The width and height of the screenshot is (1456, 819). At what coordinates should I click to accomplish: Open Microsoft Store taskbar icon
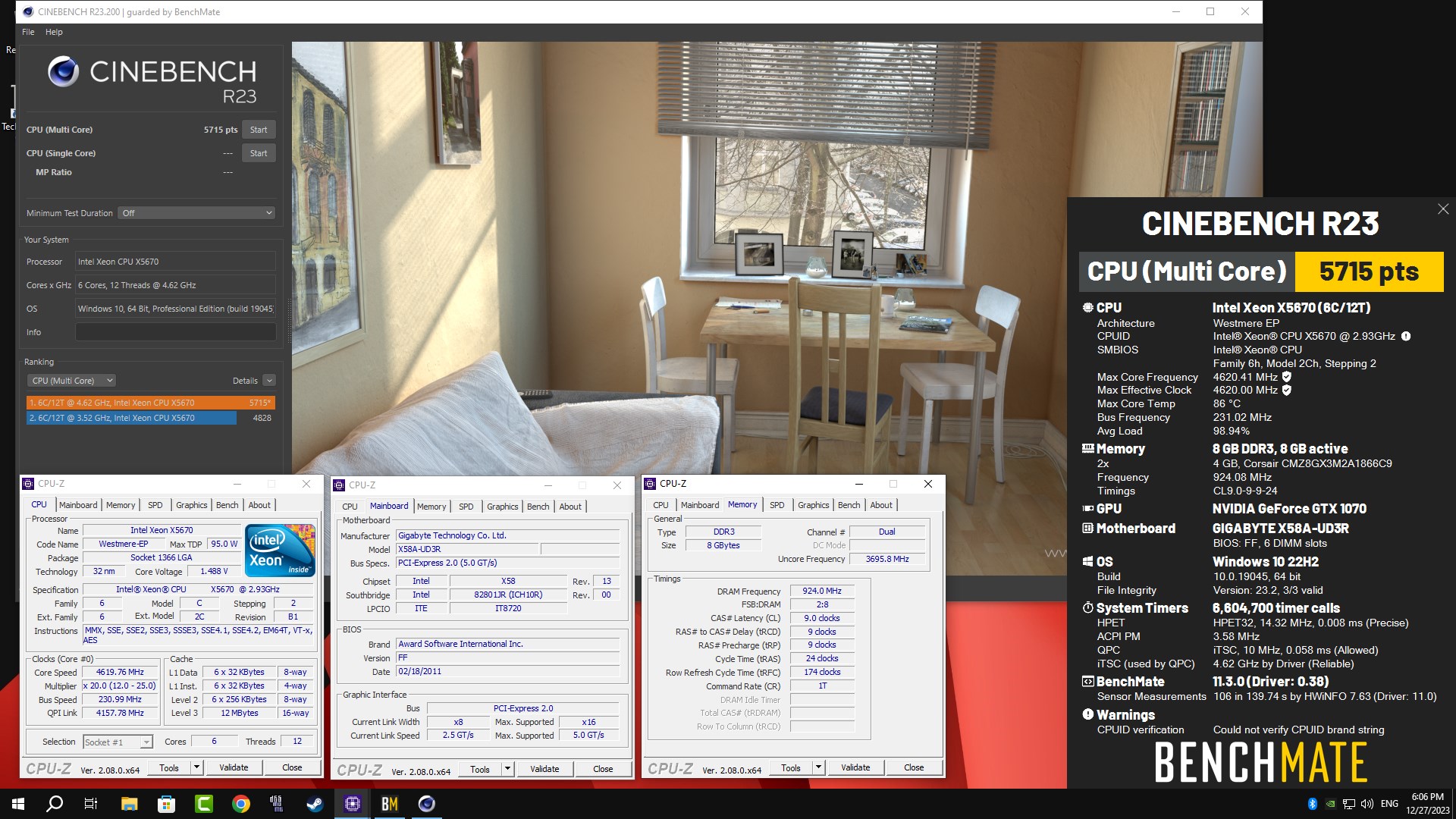pyautogui.click(x=166, y=804)
